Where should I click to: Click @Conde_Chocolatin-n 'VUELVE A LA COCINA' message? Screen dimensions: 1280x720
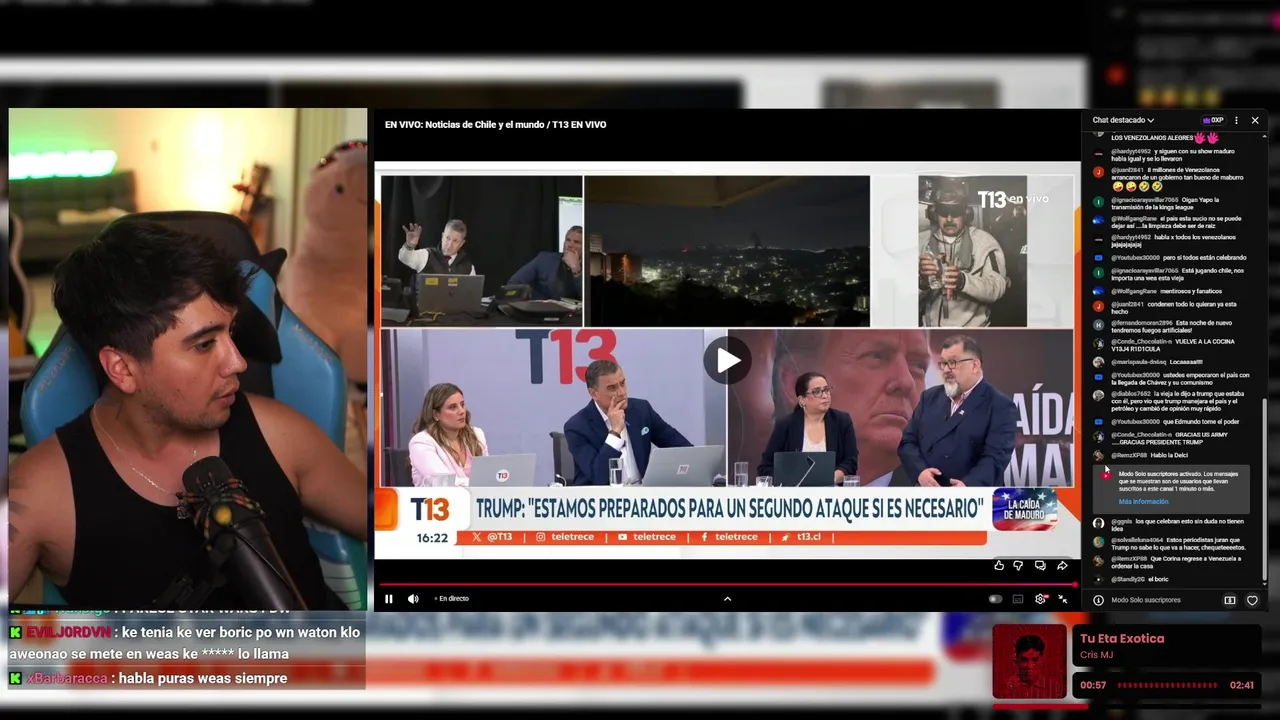click(1172, 345)
